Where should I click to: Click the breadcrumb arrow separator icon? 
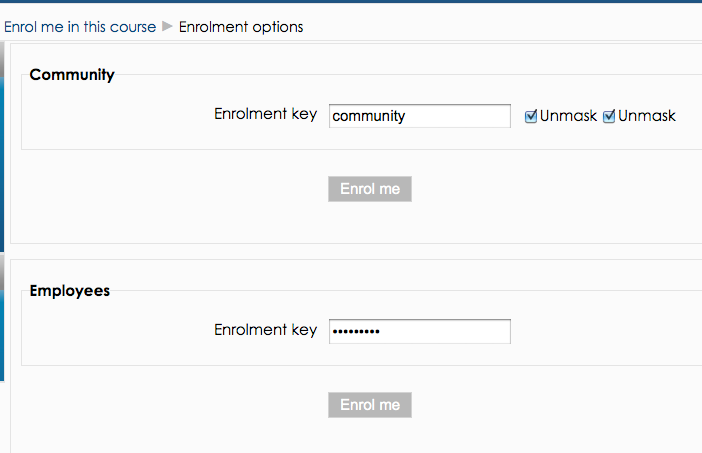(x=167, y=26)
